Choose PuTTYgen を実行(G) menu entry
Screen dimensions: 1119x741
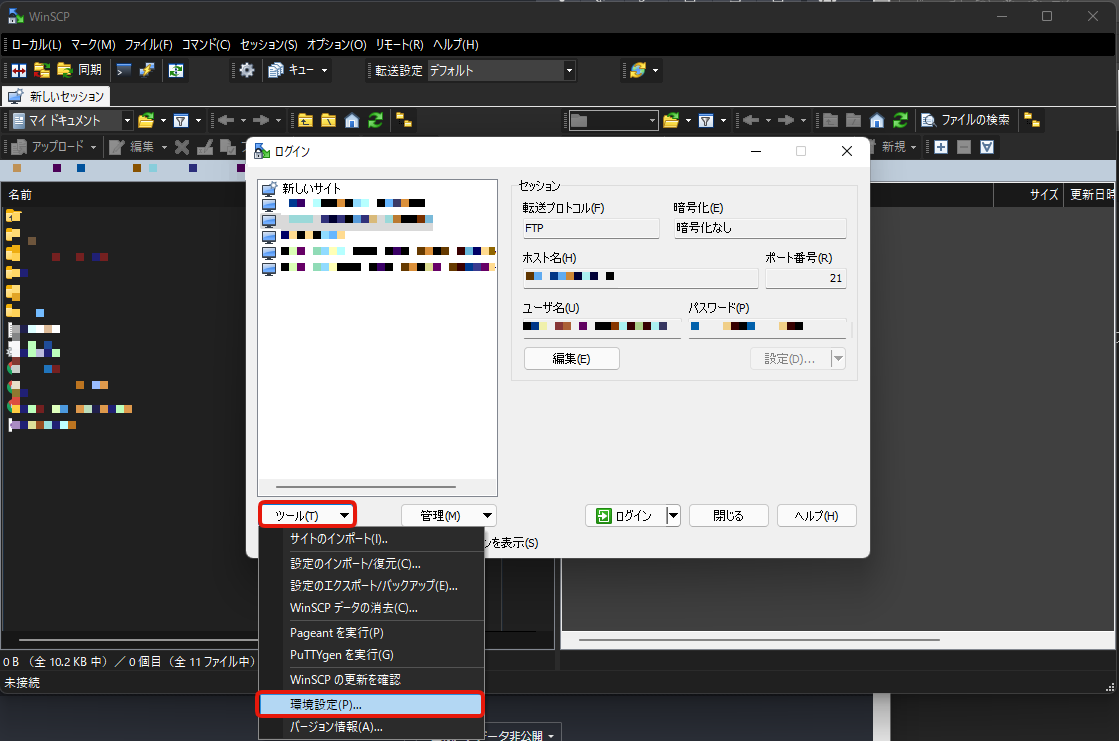pos(341,655)
